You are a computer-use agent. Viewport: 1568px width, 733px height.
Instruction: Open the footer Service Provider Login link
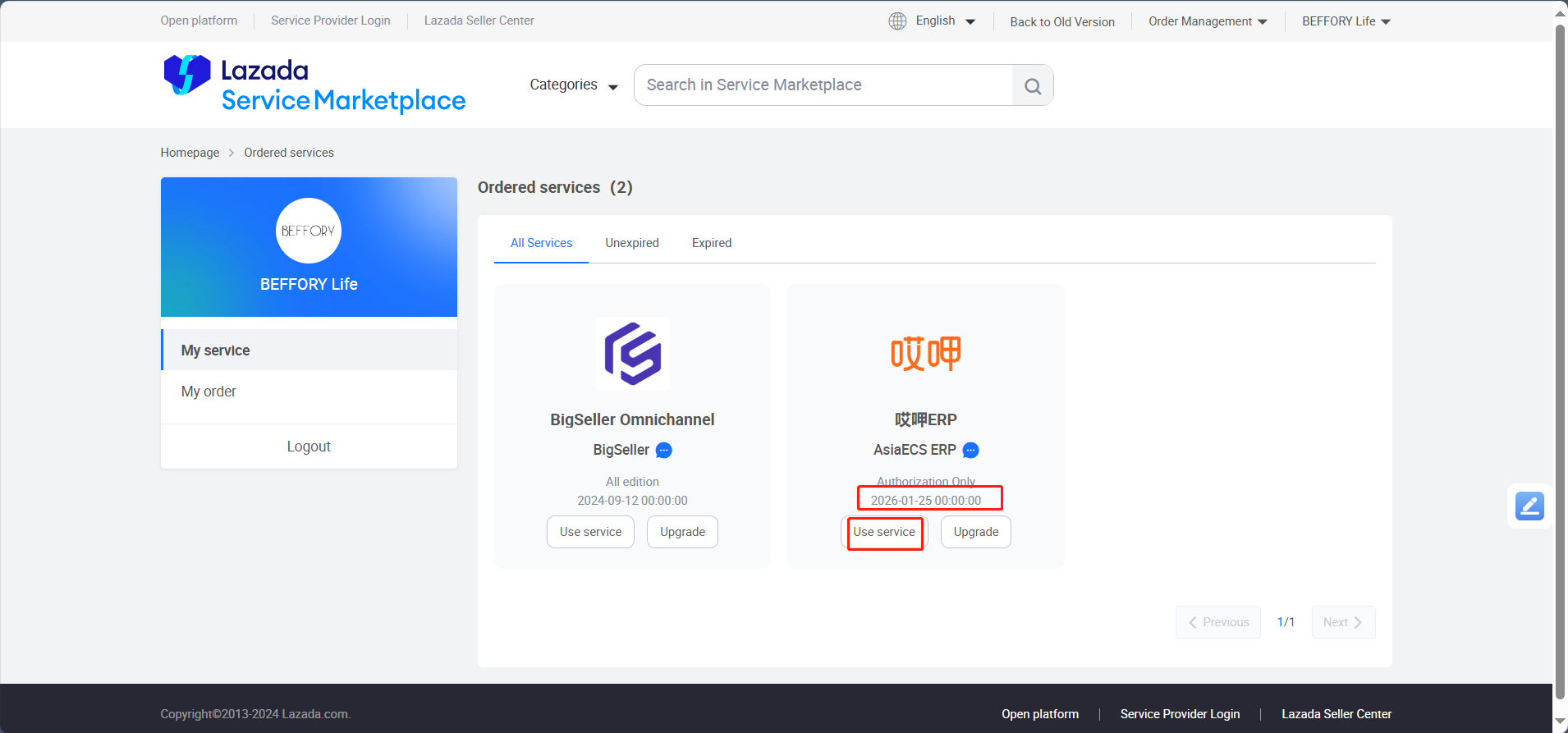1180,714
